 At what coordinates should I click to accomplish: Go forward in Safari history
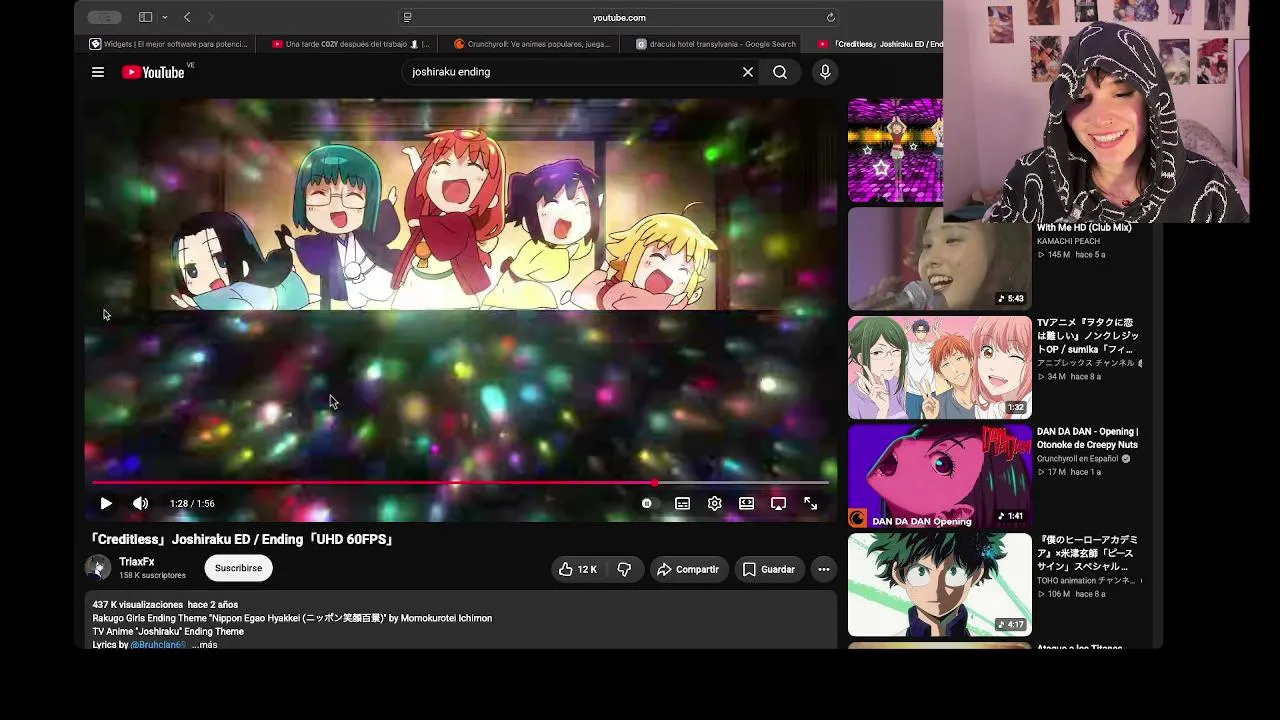210,17
